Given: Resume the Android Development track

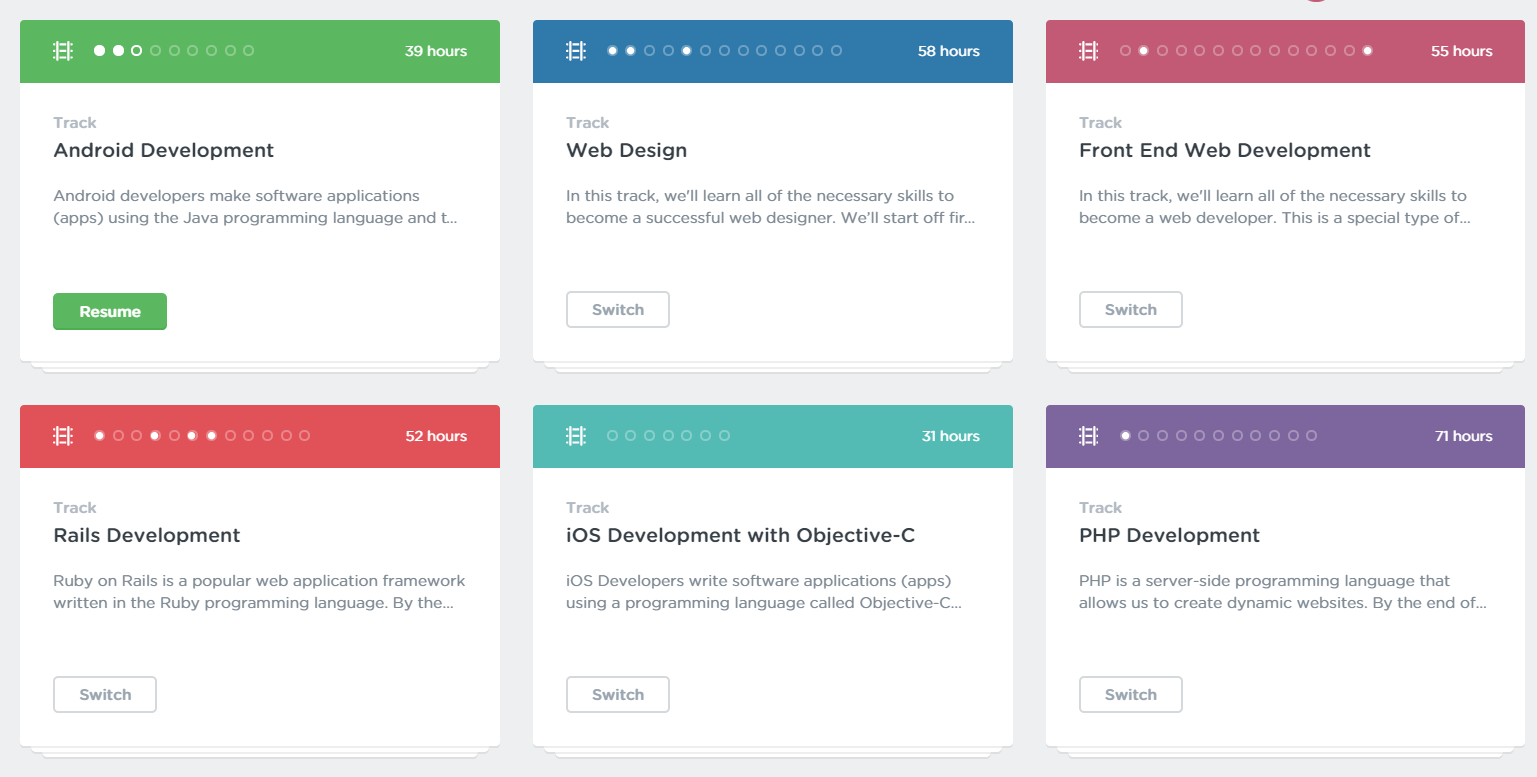Looking at the screenshot, I should 110,311.
